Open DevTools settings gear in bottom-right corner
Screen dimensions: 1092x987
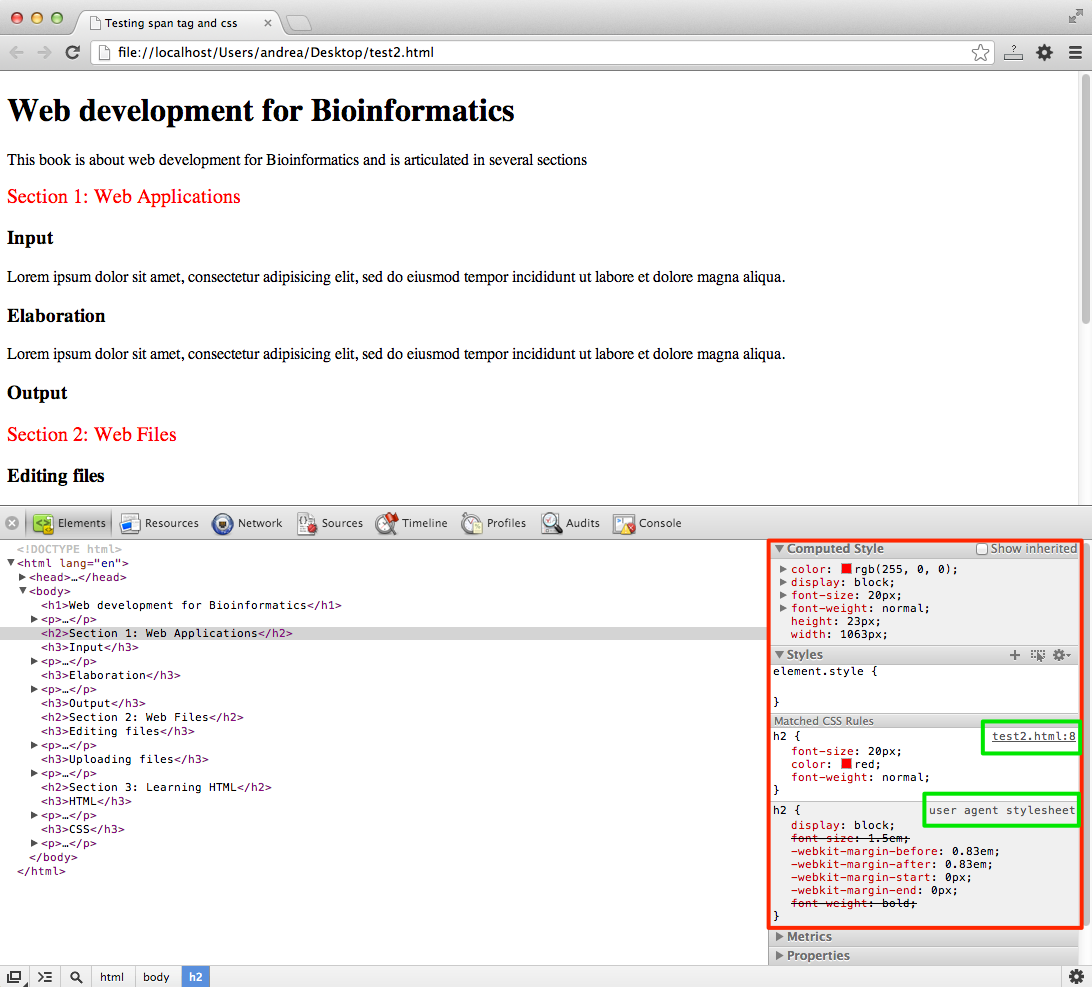[1076, 976]
